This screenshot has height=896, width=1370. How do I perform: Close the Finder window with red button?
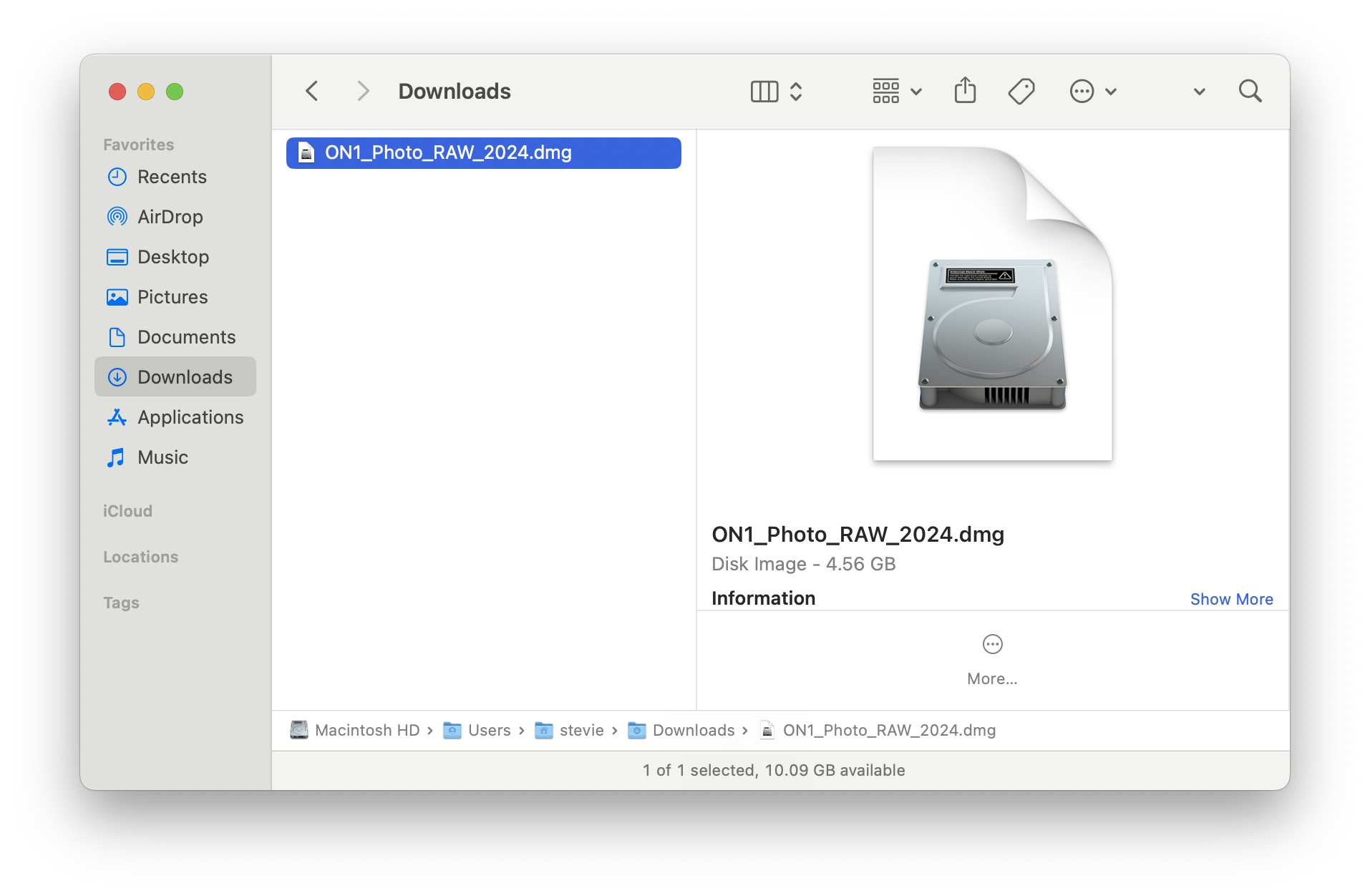[117, 92]
